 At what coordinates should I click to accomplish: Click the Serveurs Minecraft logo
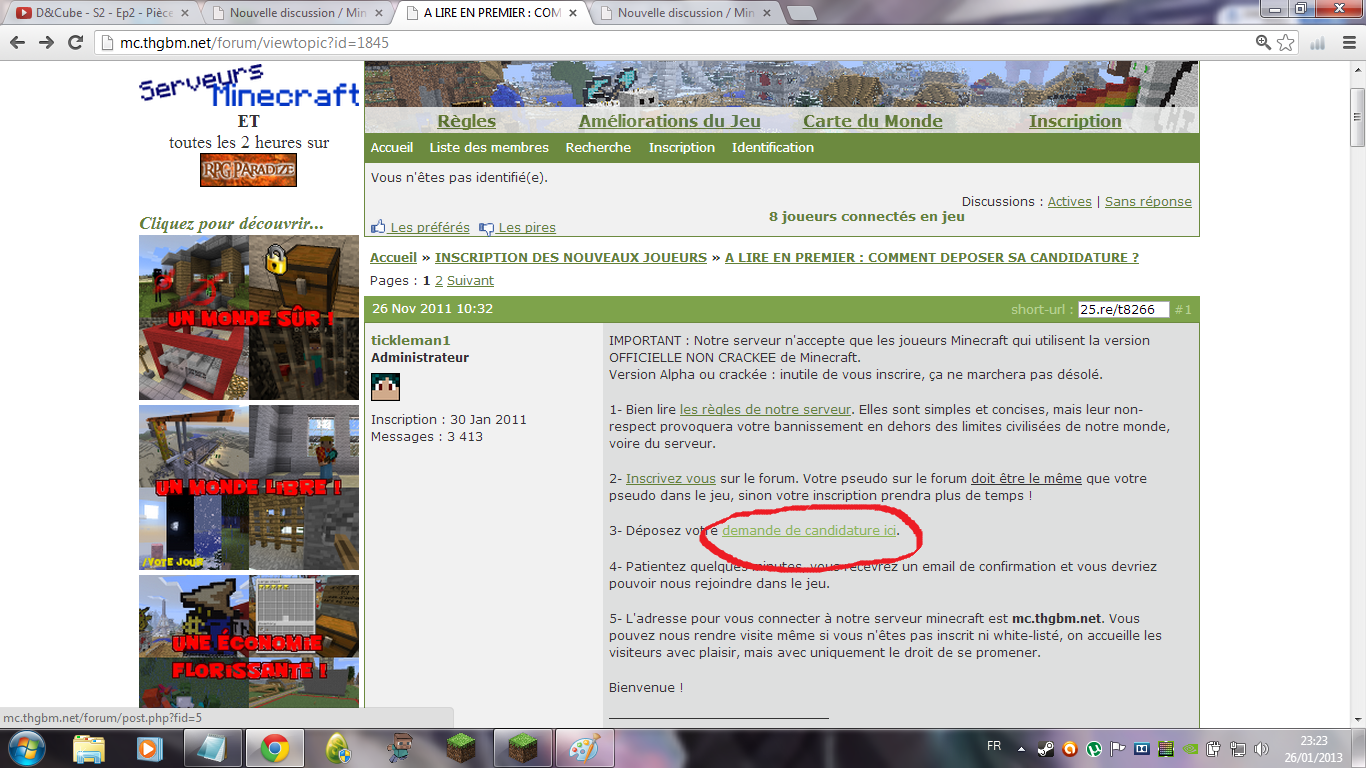(249, 87)
